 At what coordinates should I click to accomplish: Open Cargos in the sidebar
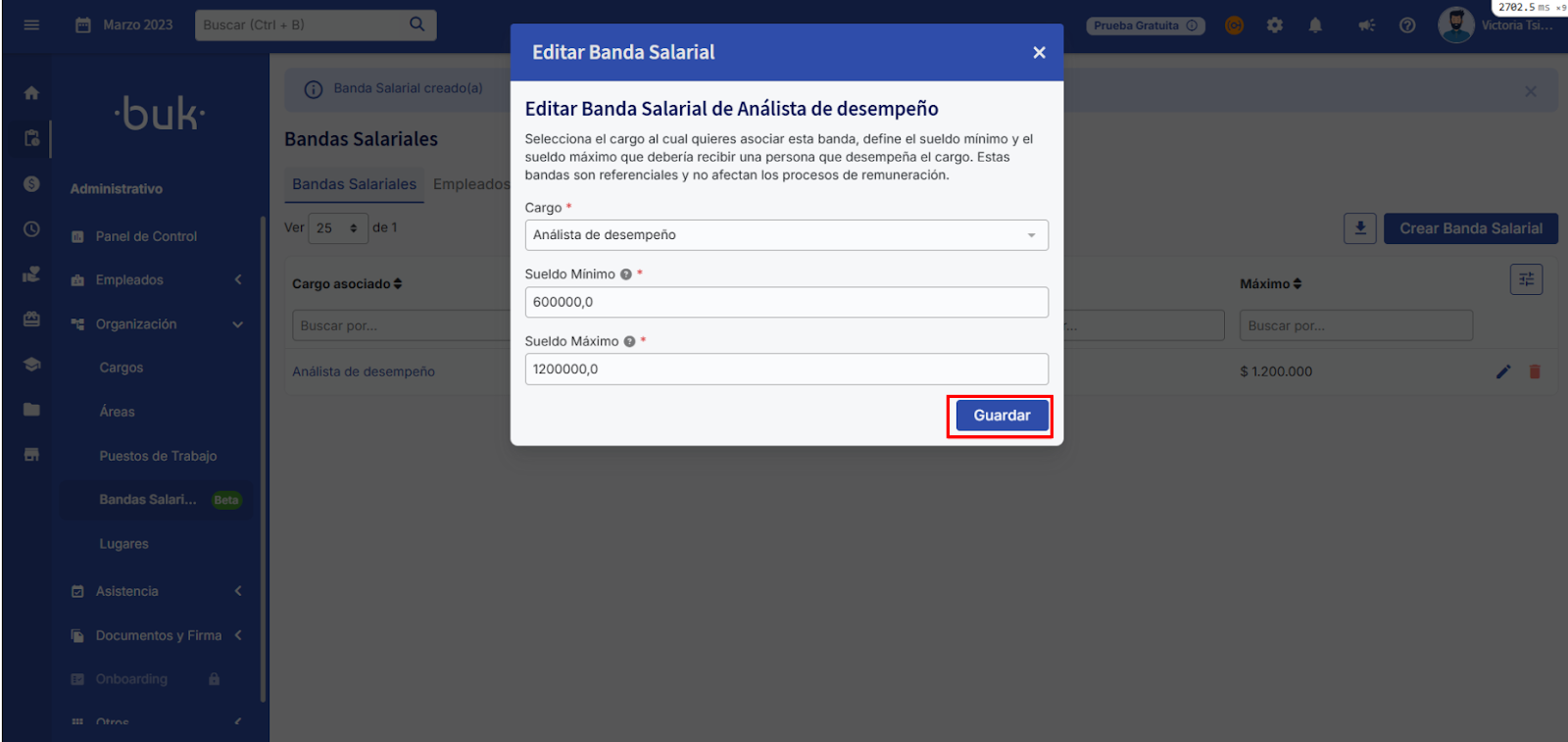pos(122,368)
